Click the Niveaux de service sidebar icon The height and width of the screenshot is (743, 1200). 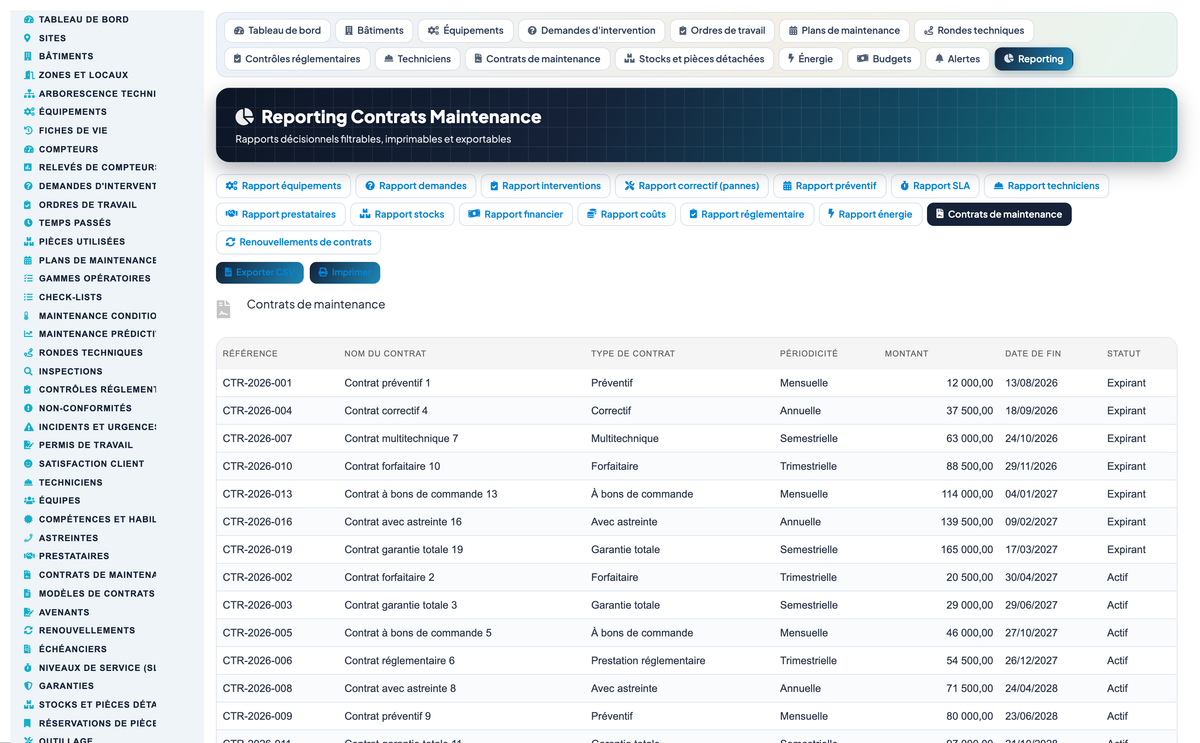[x=28, y=667]
